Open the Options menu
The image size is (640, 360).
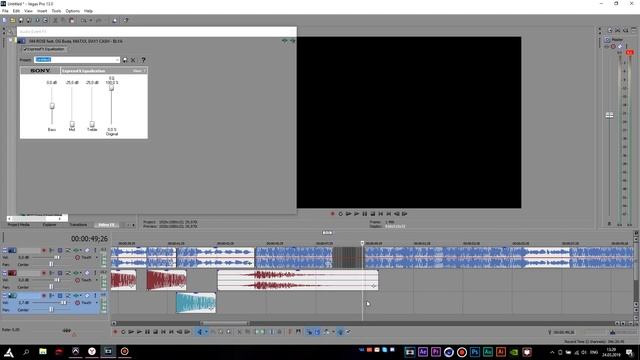(x=73, y=11)
